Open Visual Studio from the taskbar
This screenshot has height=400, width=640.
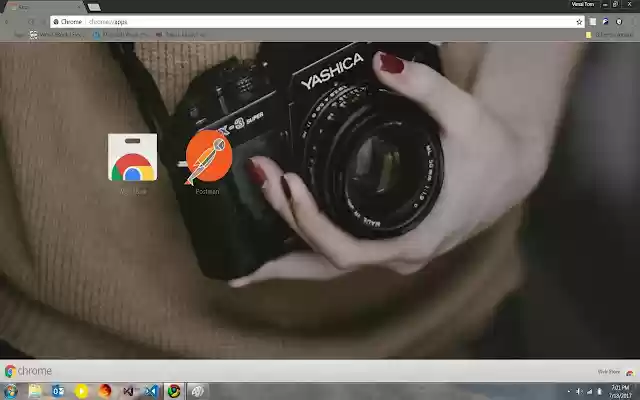click(x=128, y=391)
